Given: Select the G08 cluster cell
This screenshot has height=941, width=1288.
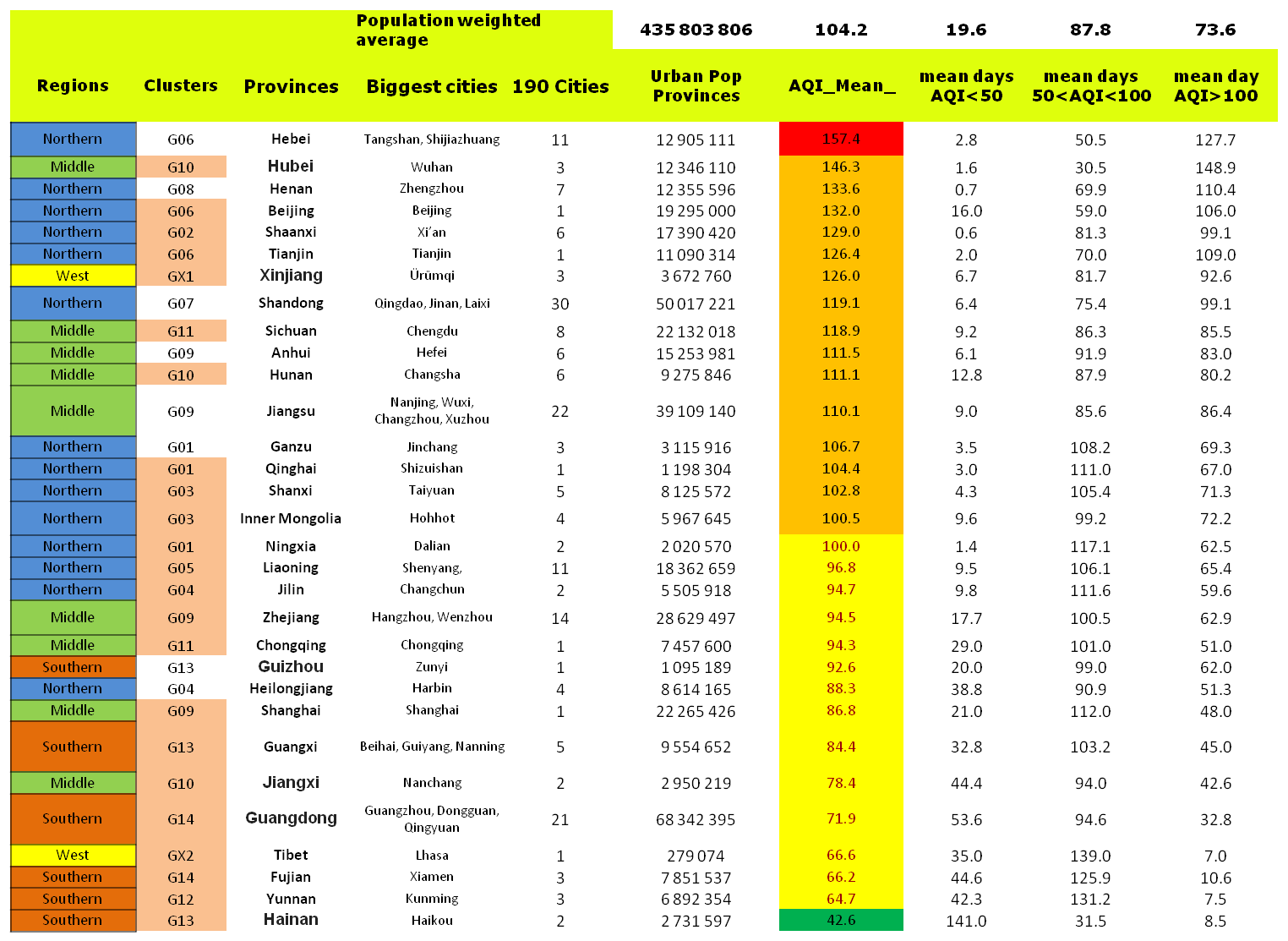Looking at the screenshot, I should (x=181, y=189).
